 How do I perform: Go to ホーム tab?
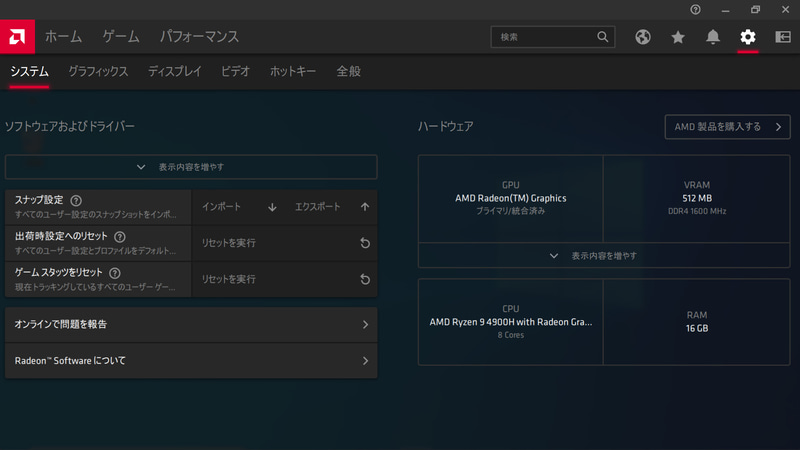(63, 37)
